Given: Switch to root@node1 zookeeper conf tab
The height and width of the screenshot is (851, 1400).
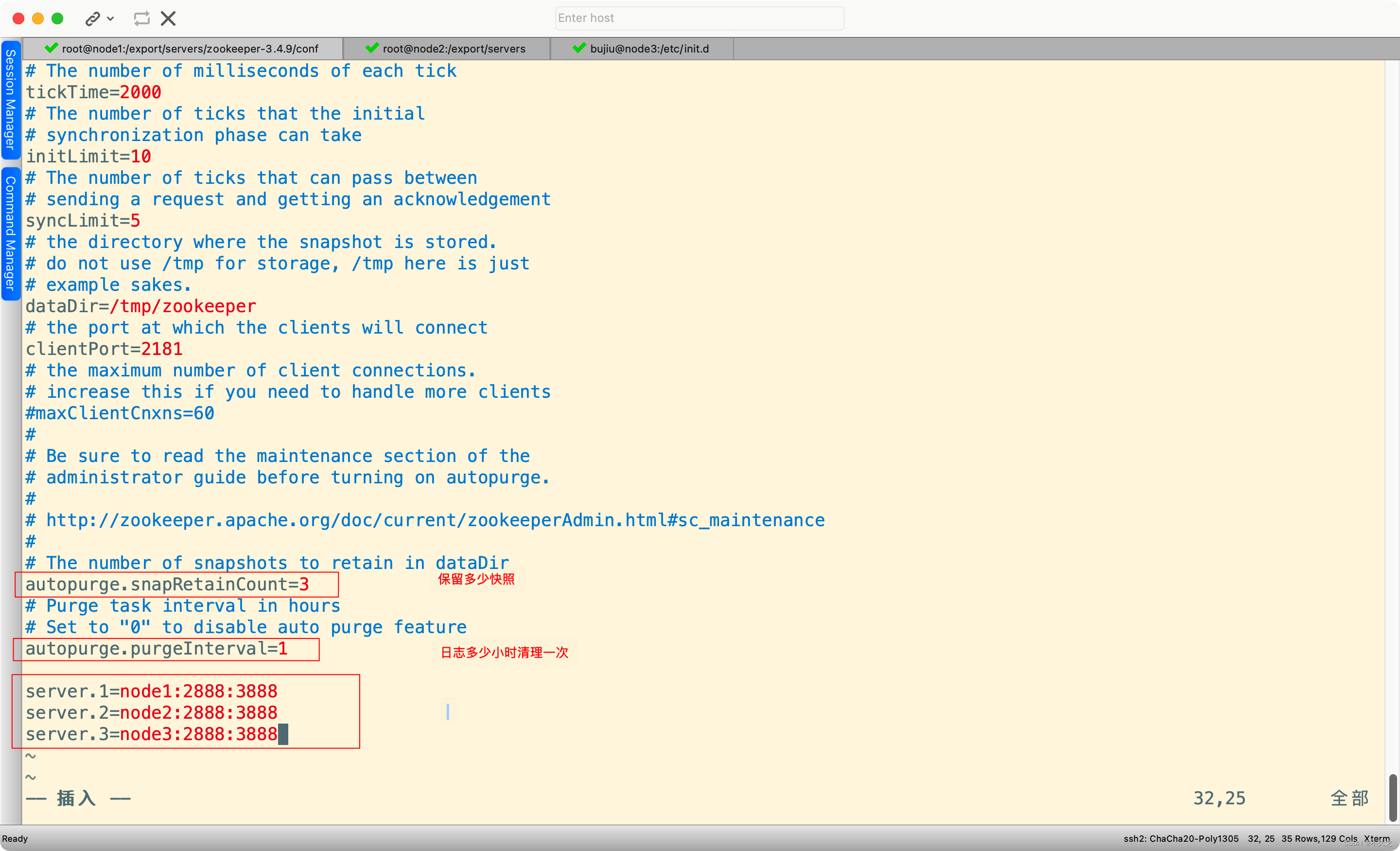Looking at the screenshot, I should point(182,49).
